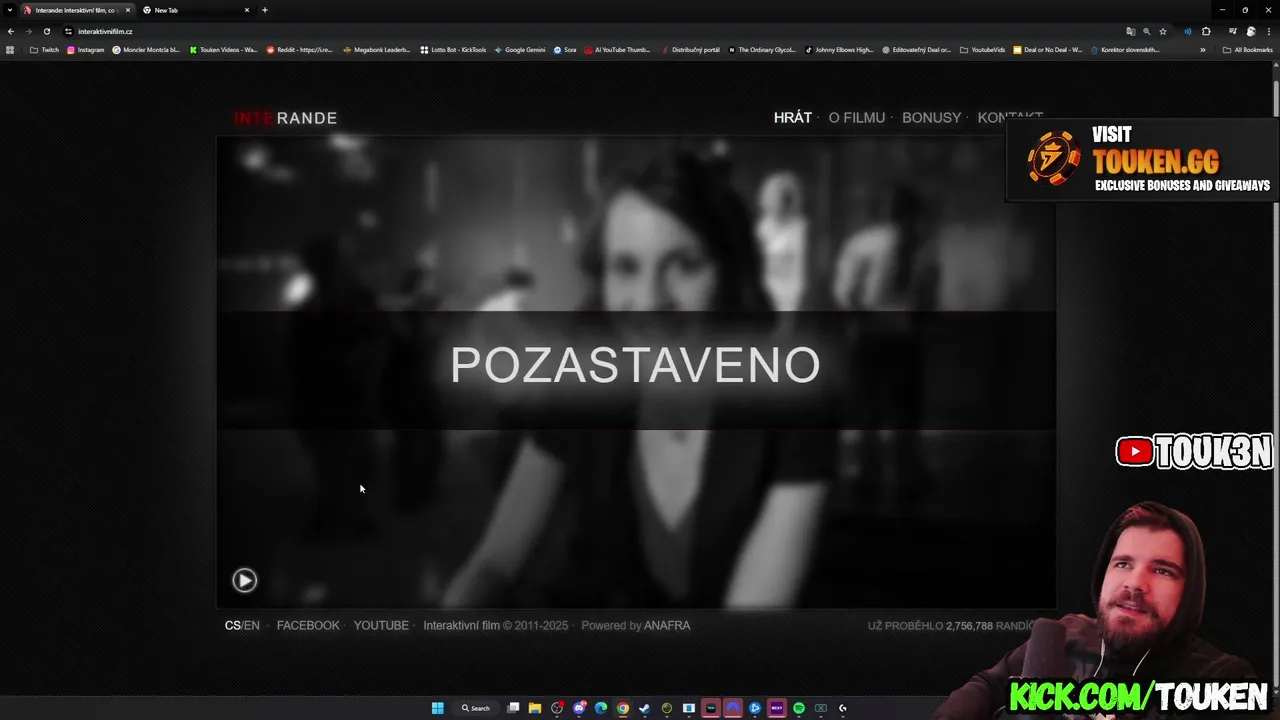Go to the BONUSY section
1280x720 pixels.
coord(931,118)
